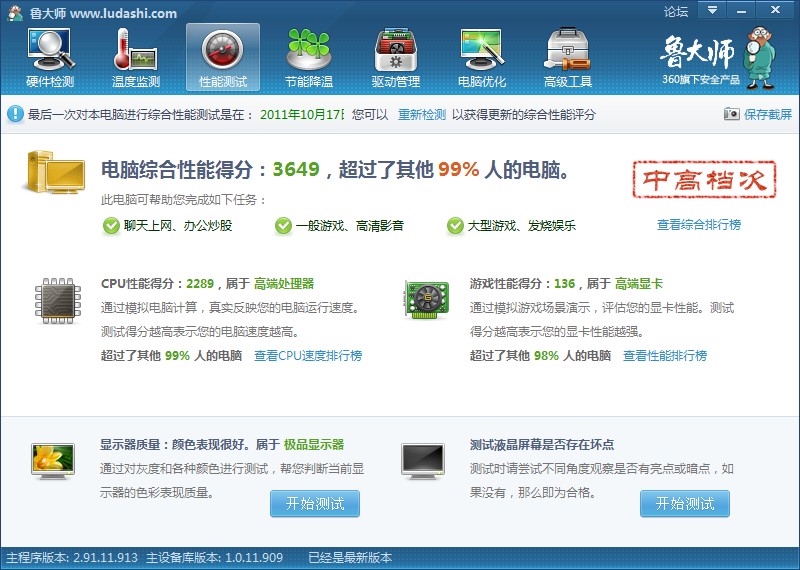Start the display quality test 开始测试
The height and width of the screenshot is (570, 800).
pos(315,504)
